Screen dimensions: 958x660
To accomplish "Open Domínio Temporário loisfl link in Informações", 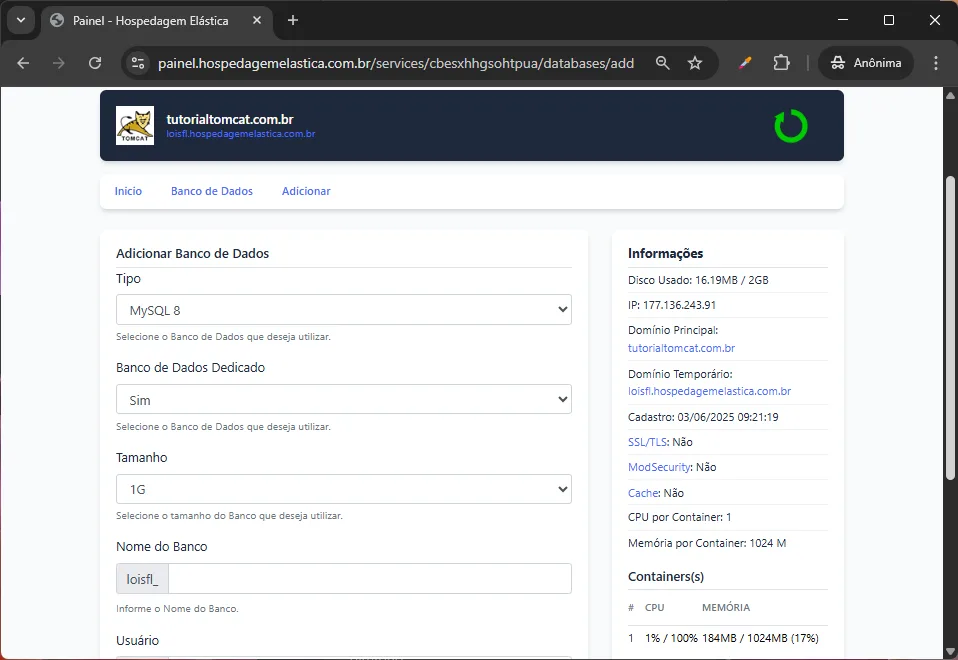I will [709, 391].
